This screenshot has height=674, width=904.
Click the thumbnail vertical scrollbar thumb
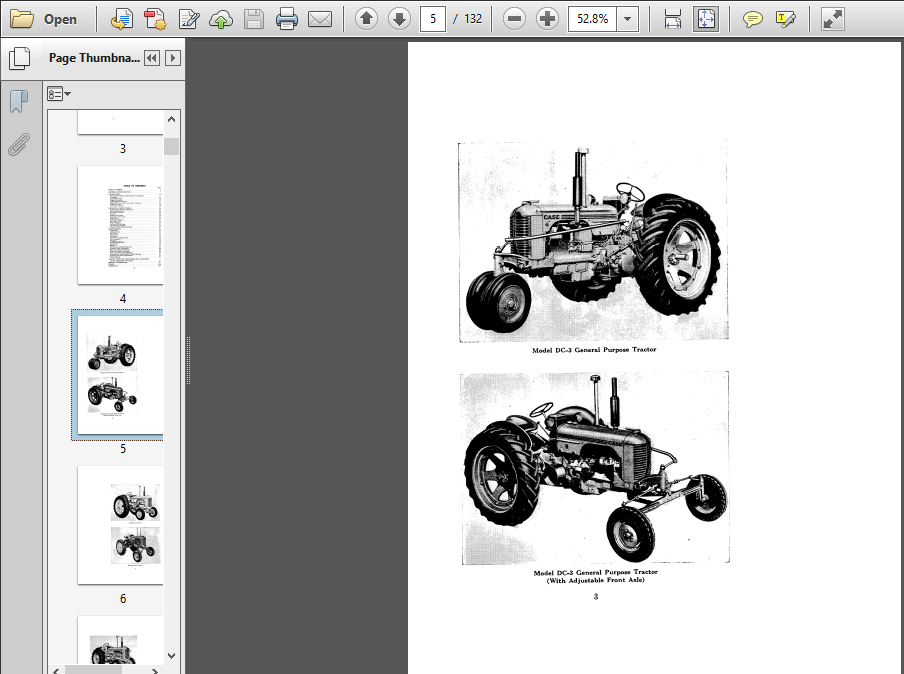(171, 146)
